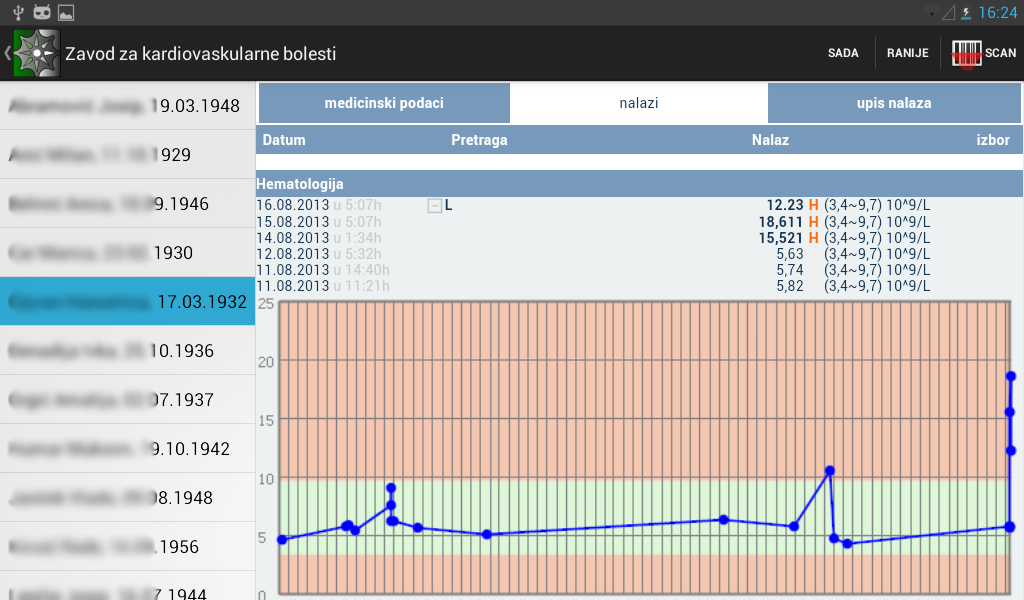Image resolution: width=1024 pixels, height=600 pixels.
Task: Tap the Android debug notification icon
Action: coord(41,13)
